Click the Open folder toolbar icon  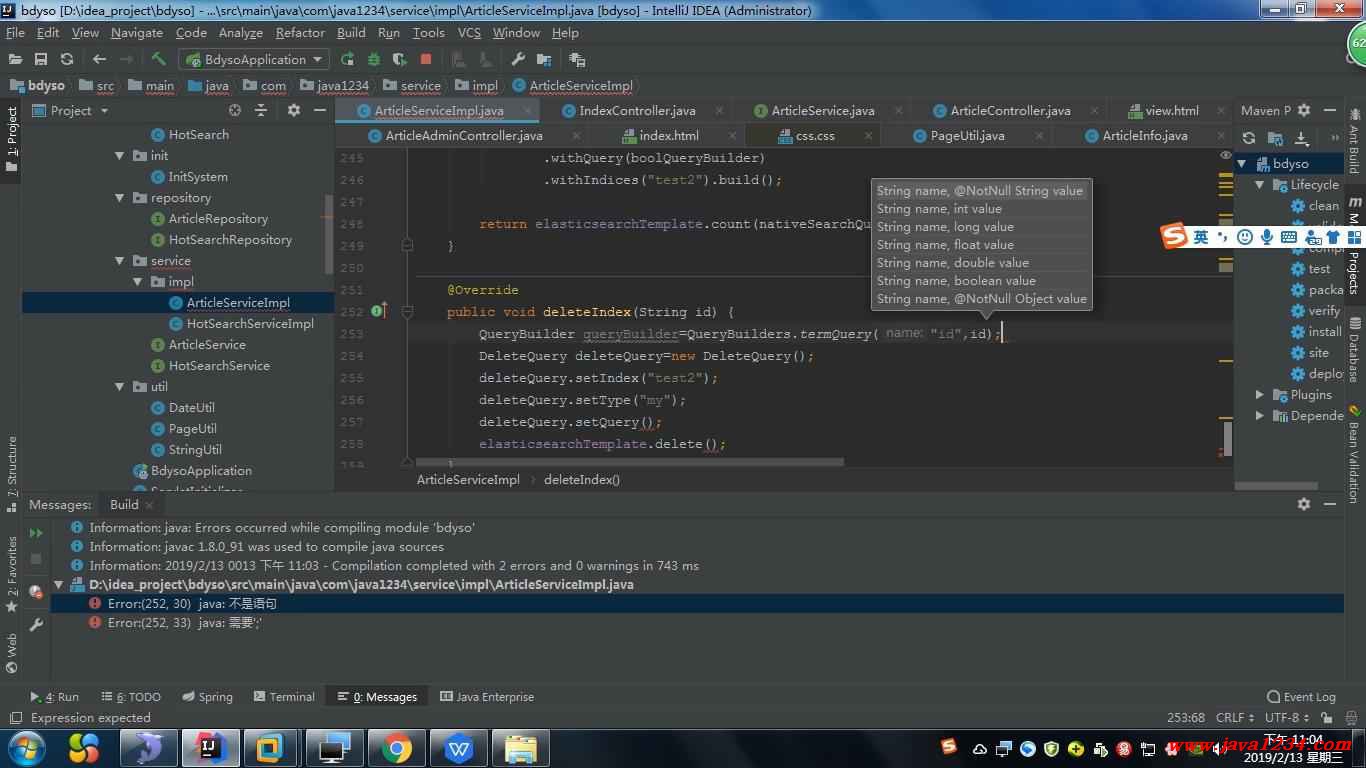tap(15, 59)
